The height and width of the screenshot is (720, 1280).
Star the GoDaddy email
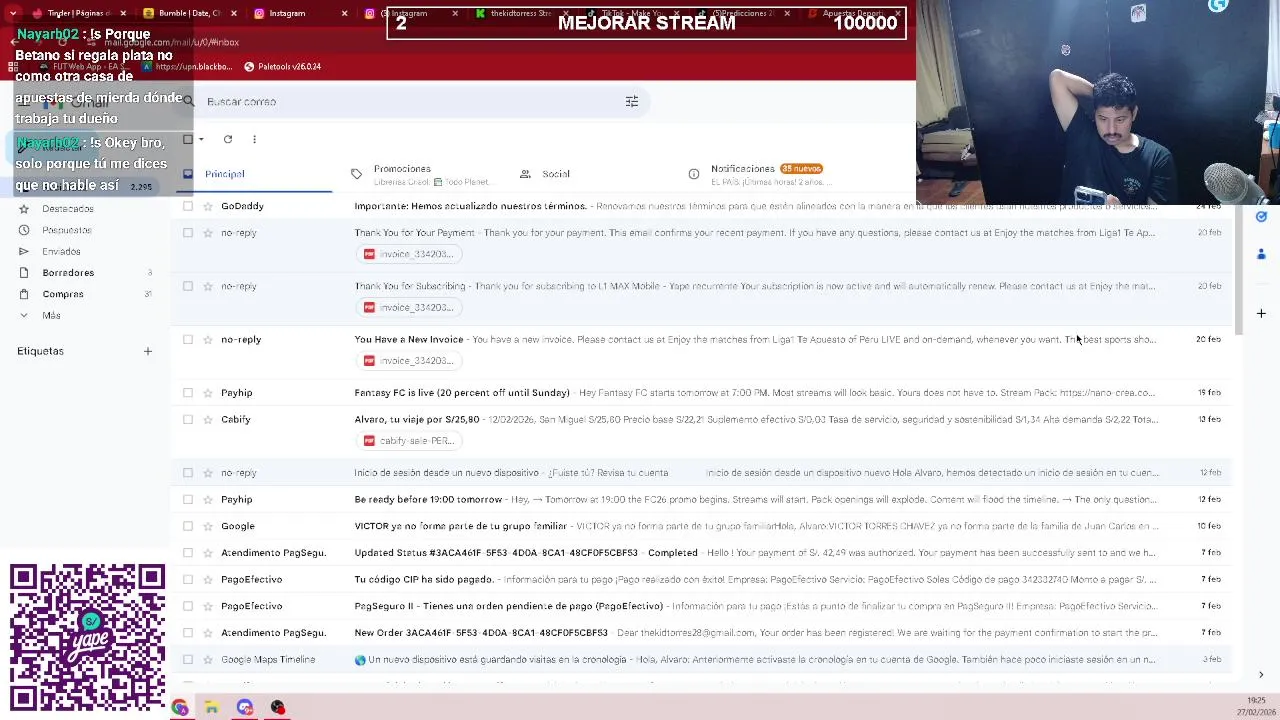tap(208, 206)
